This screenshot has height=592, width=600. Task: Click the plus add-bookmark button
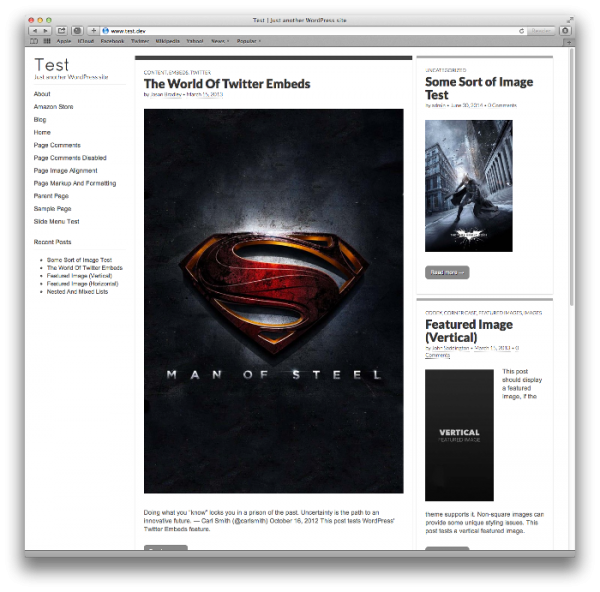pyautogui.click(x=93, y=31)
